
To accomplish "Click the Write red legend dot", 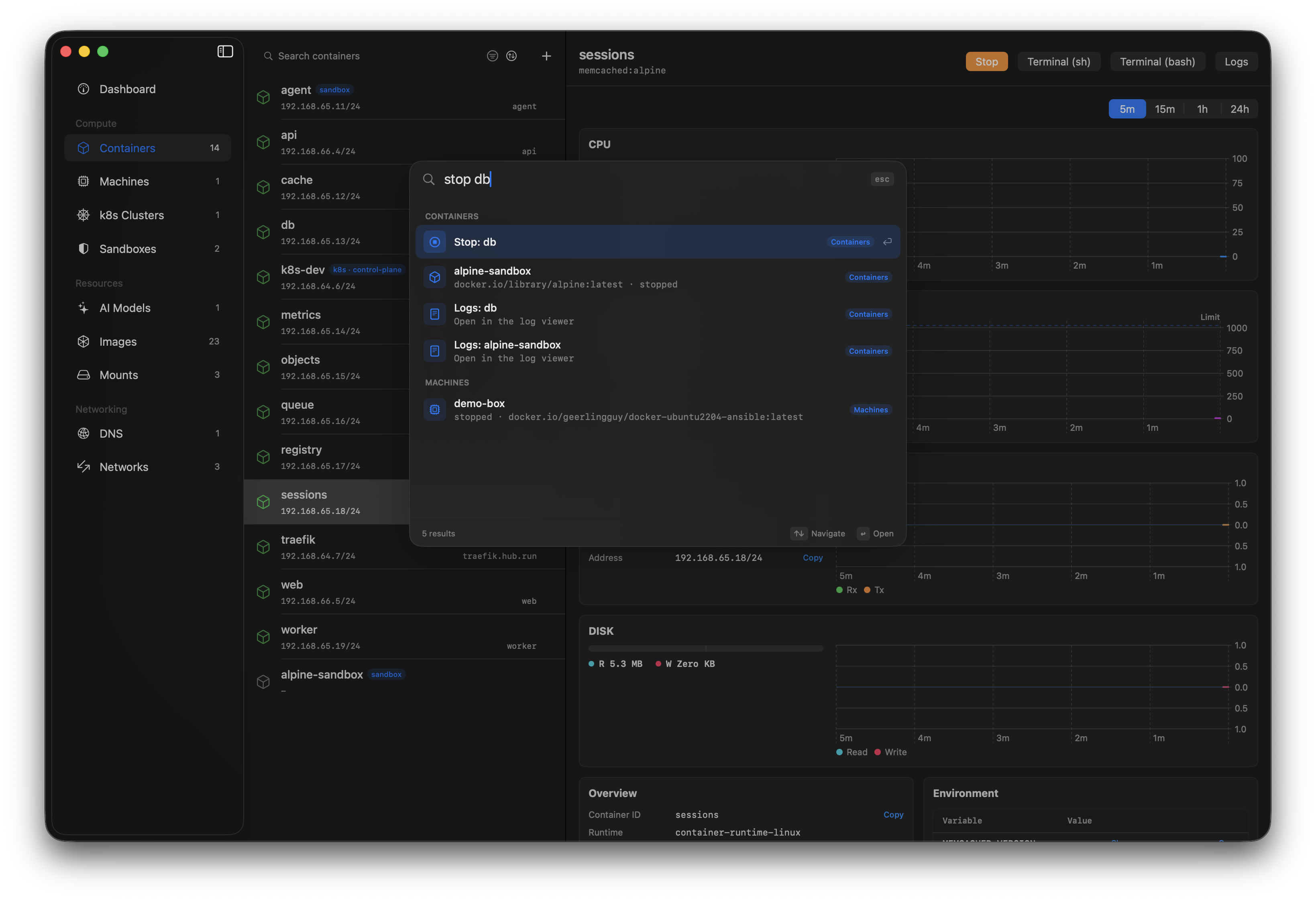I will point(878,752).
